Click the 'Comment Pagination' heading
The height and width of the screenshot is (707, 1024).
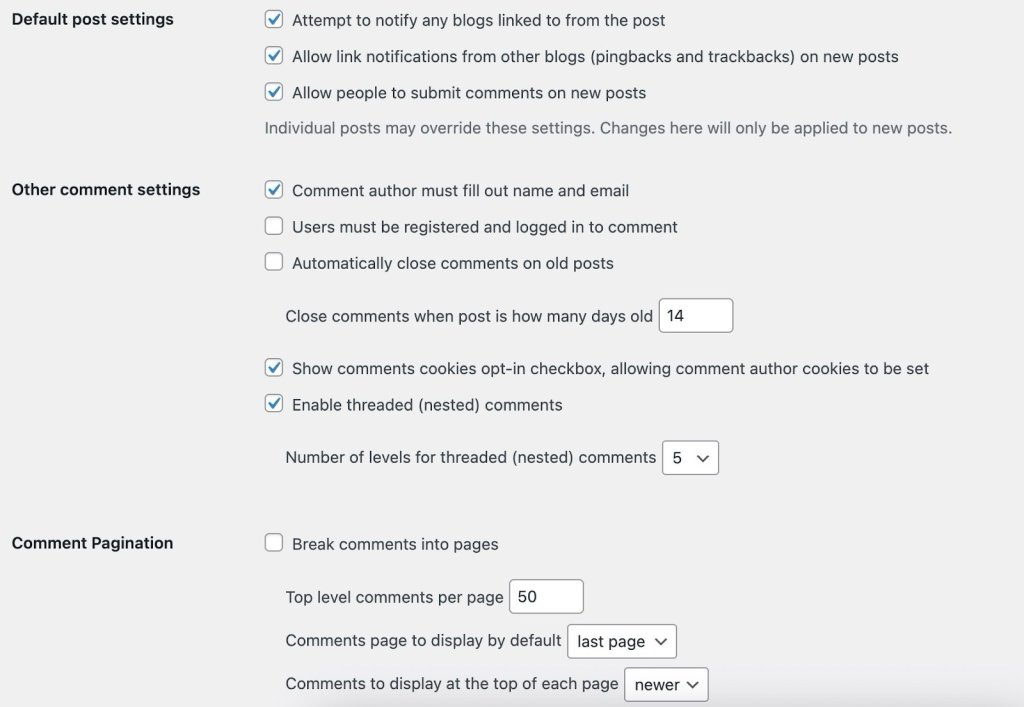pos(92,542)
